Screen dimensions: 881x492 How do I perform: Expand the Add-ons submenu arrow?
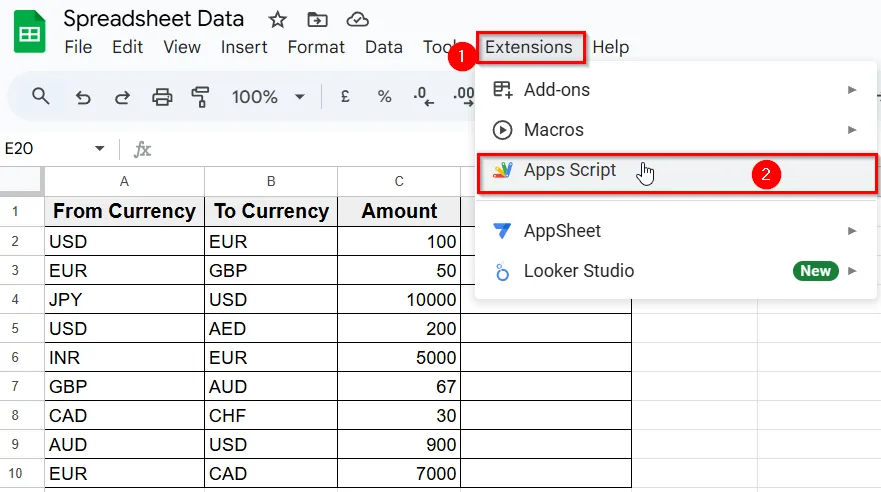(852, 90)
